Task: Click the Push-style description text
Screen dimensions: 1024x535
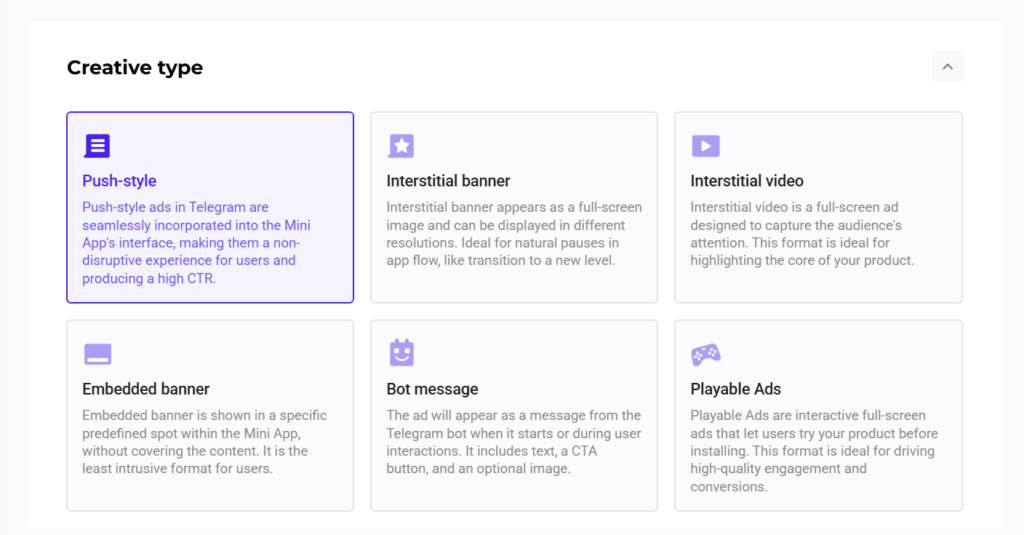Action: pyautogui.click(x=190, y=243)
